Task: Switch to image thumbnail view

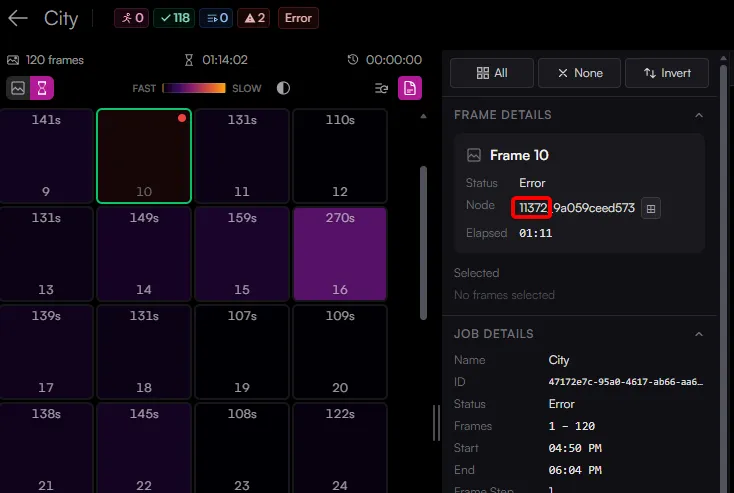Action: [18, 88]
